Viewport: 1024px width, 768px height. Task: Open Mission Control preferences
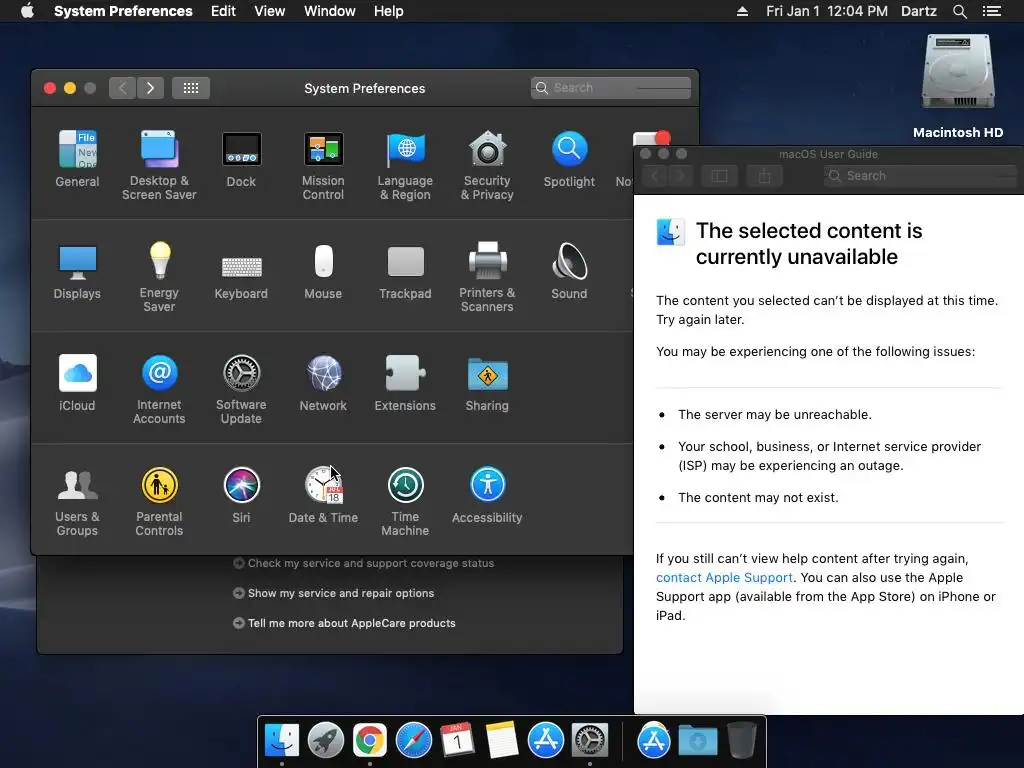323,165
